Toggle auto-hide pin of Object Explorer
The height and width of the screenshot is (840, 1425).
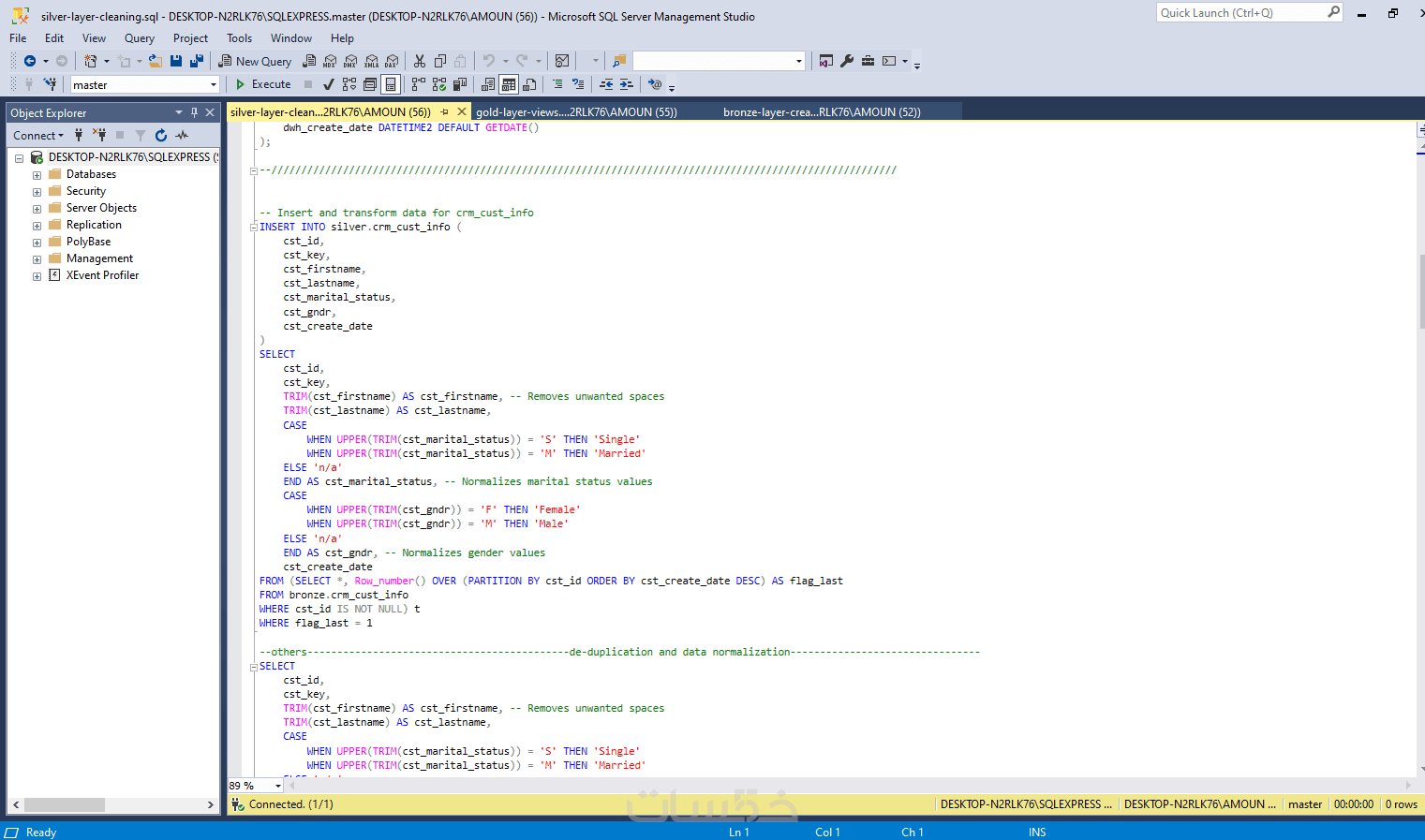(x=194, y=112)
